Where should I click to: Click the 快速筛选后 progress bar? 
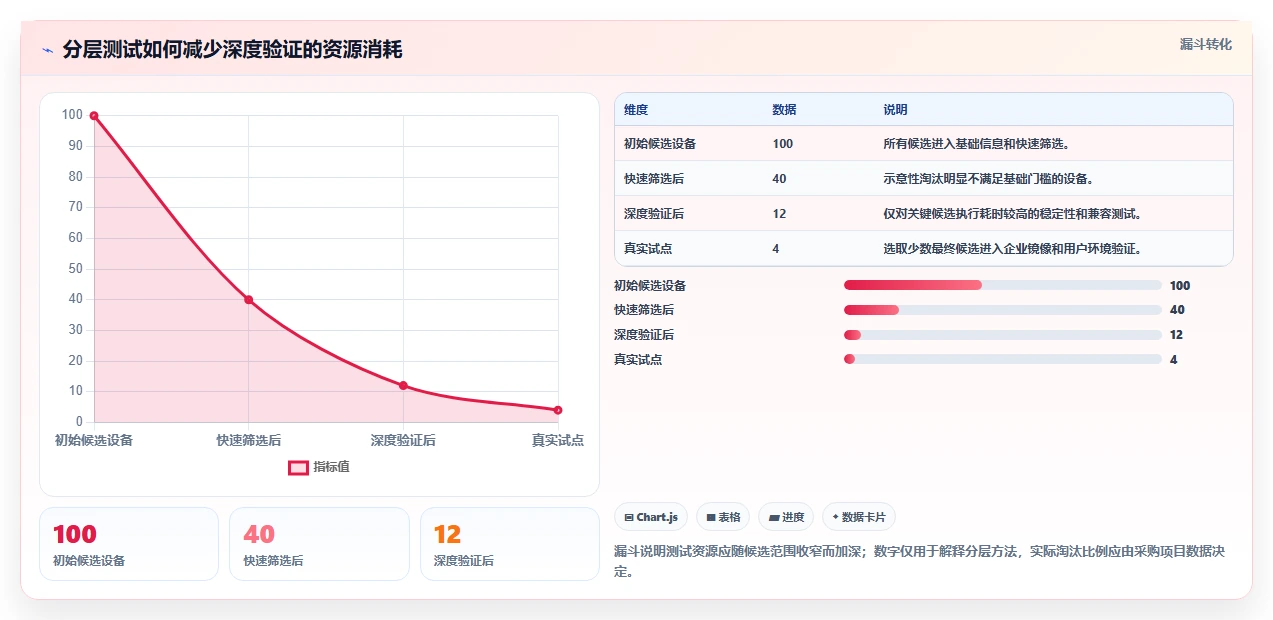point(1003,310)
